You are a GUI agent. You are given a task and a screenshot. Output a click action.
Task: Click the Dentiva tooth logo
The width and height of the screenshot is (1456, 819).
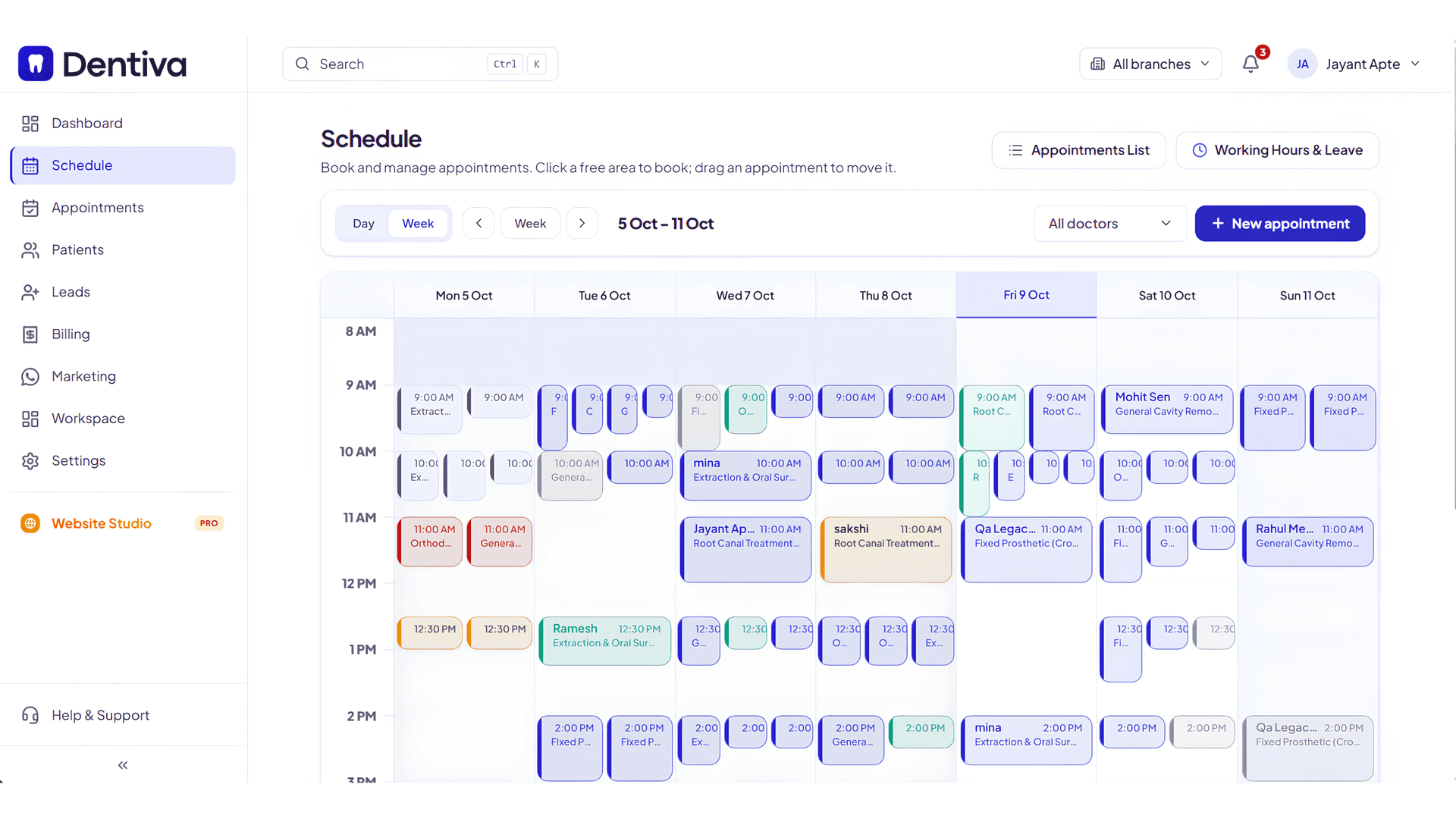coord(36,64)
